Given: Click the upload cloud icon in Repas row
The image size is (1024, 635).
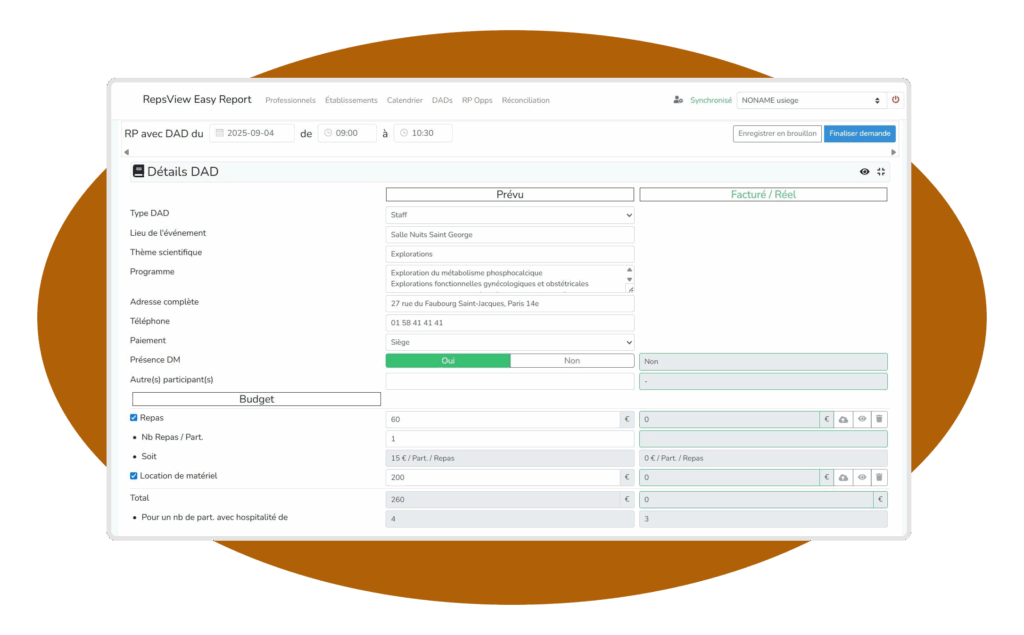Looking at the screenshot, I should point(843,420).
